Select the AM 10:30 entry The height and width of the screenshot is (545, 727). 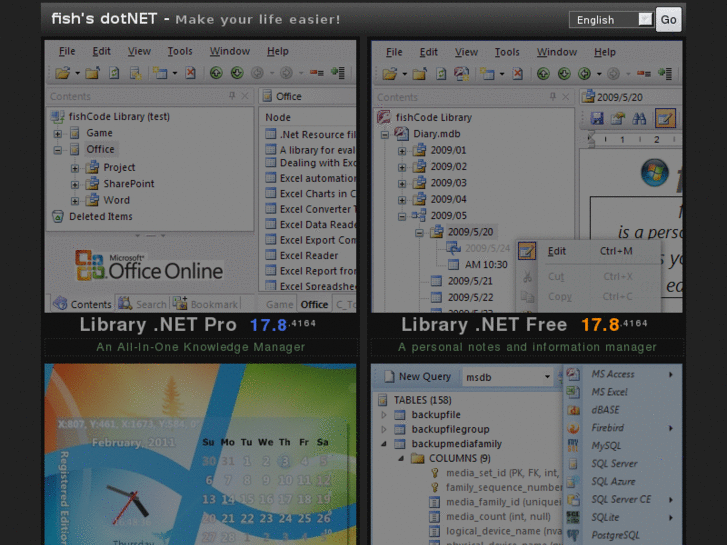pos(486,265)
